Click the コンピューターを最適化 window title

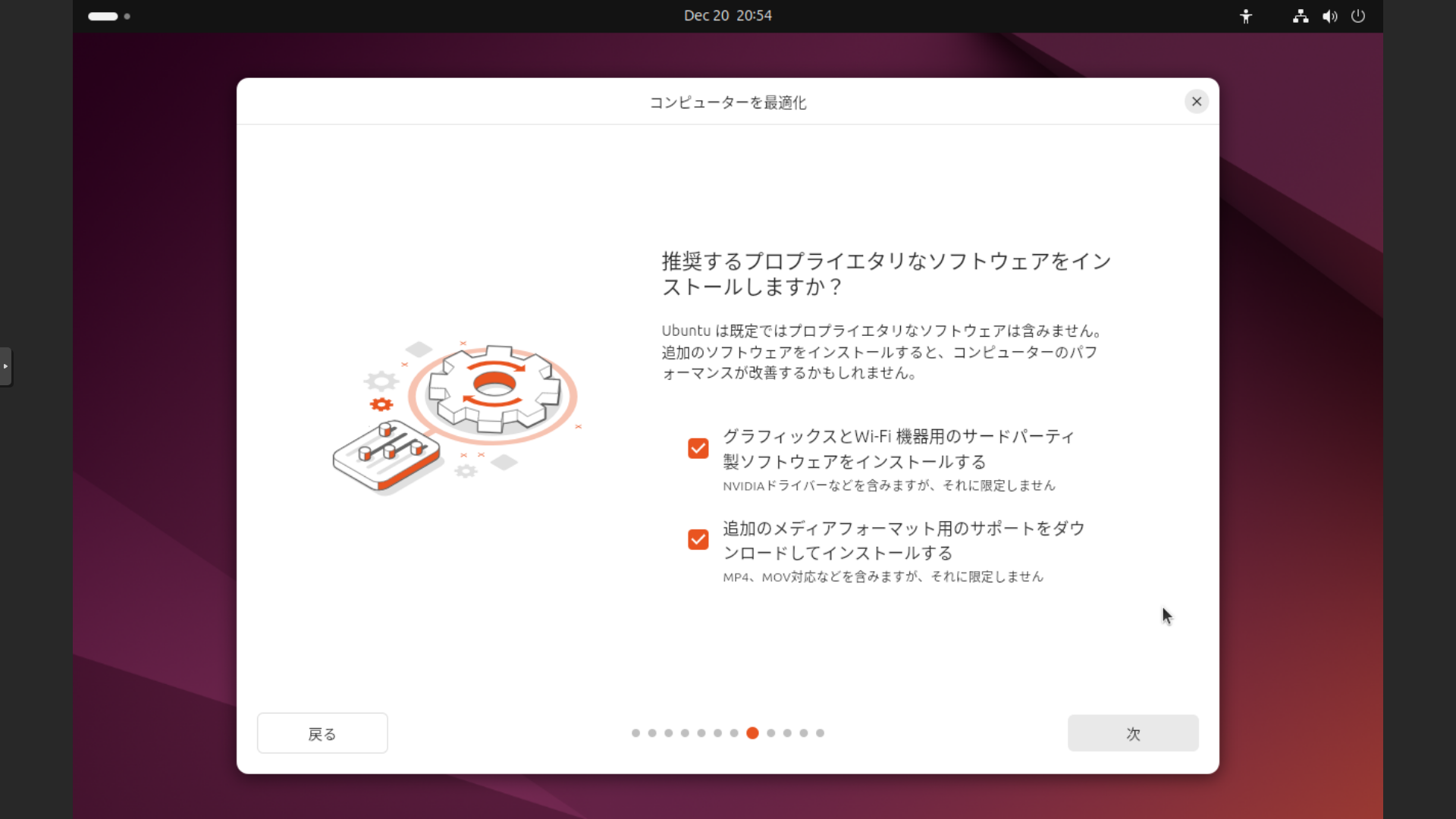[x=727, y=102]
